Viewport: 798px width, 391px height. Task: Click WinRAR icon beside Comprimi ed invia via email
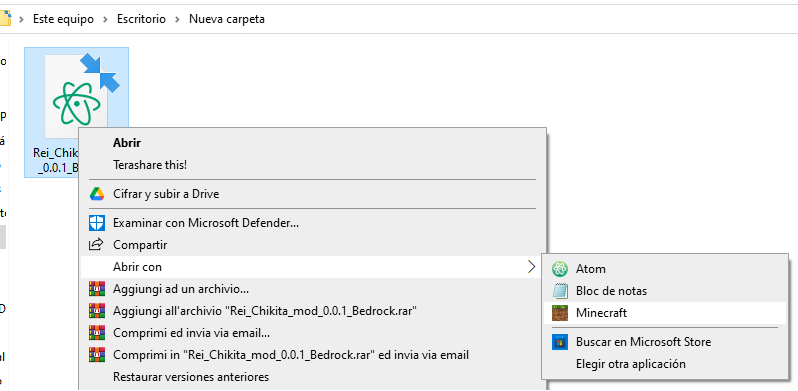click(97, 333)
